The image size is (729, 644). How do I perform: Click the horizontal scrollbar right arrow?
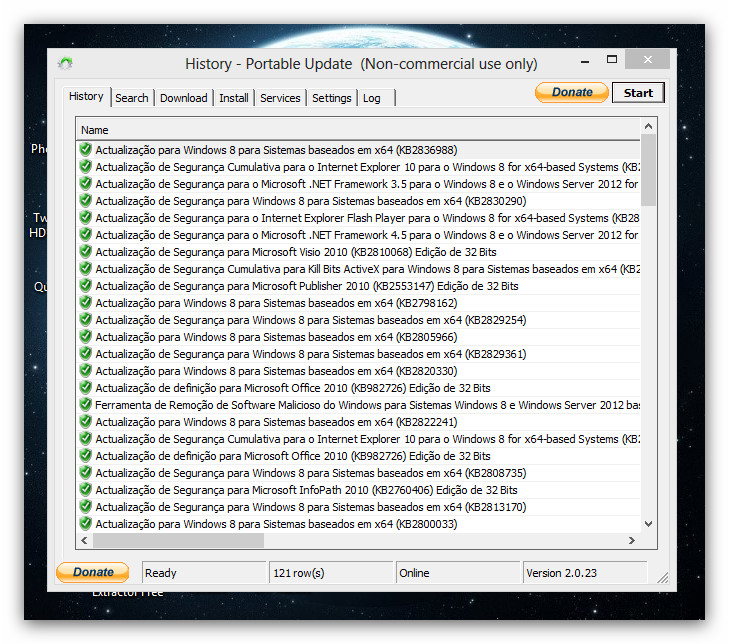tap(632, 540)
